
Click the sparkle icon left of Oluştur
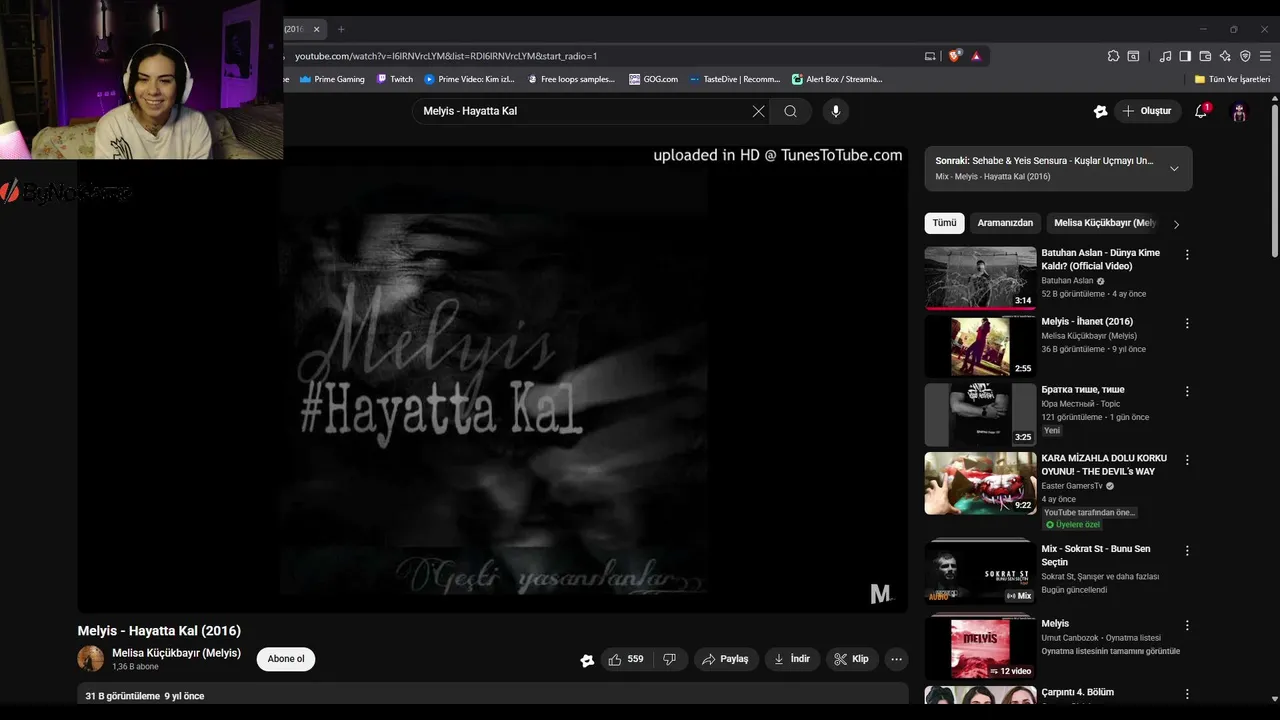tap(1100, 111)
